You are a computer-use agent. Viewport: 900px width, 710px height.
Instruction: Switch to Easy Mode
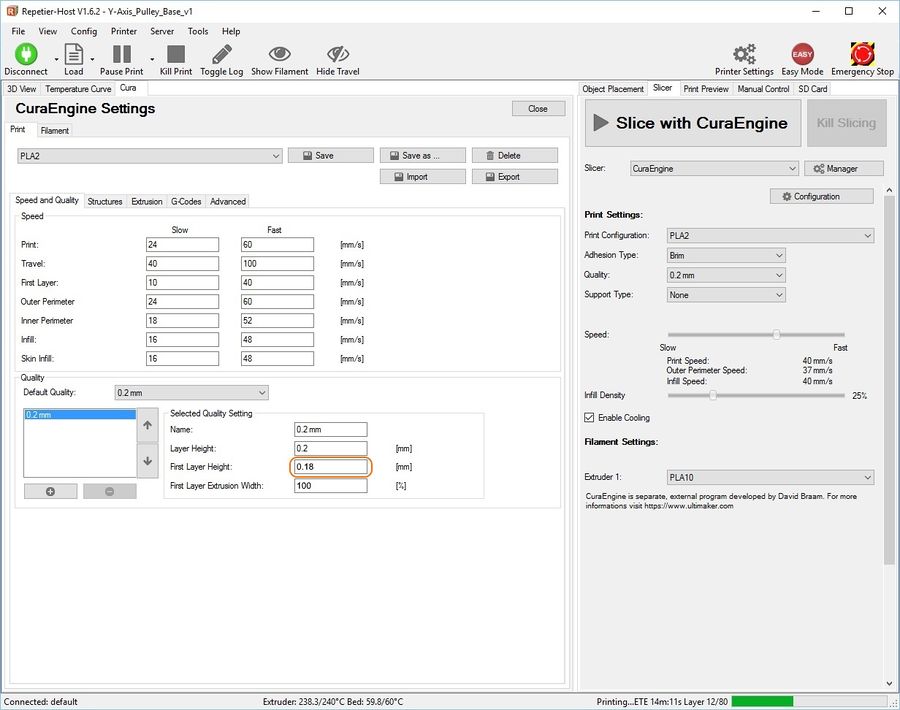[802, 54]
